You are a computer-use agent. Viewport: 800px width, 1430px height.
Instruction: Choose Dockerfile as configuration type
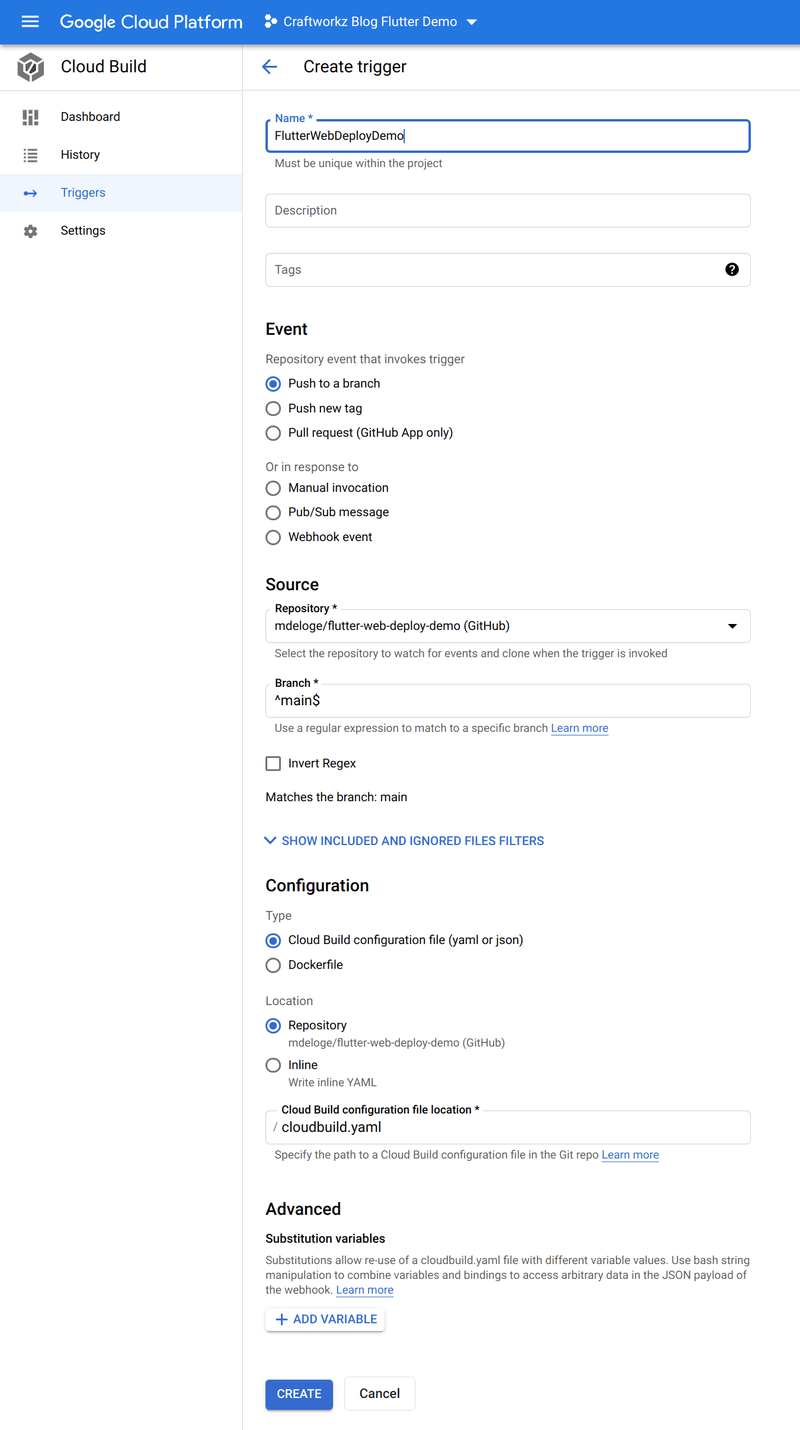273,965
